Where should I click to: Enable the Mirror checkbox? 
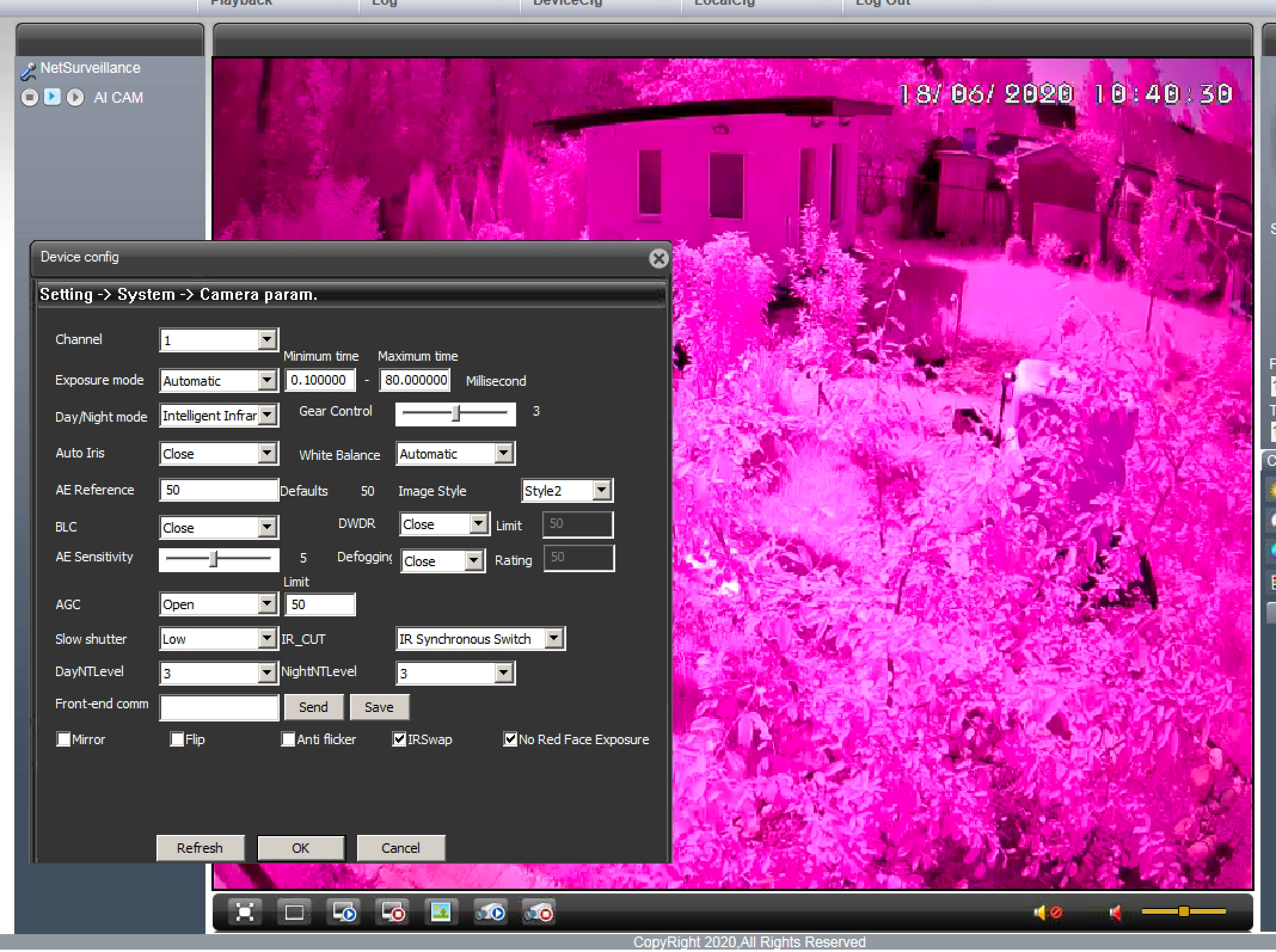tap(63, 739)
